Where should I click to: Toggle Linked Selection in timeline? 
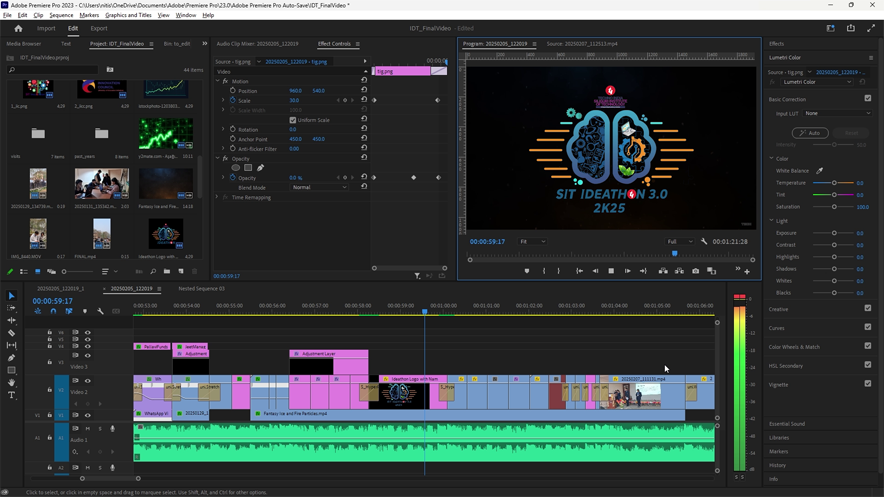point(69,311)
